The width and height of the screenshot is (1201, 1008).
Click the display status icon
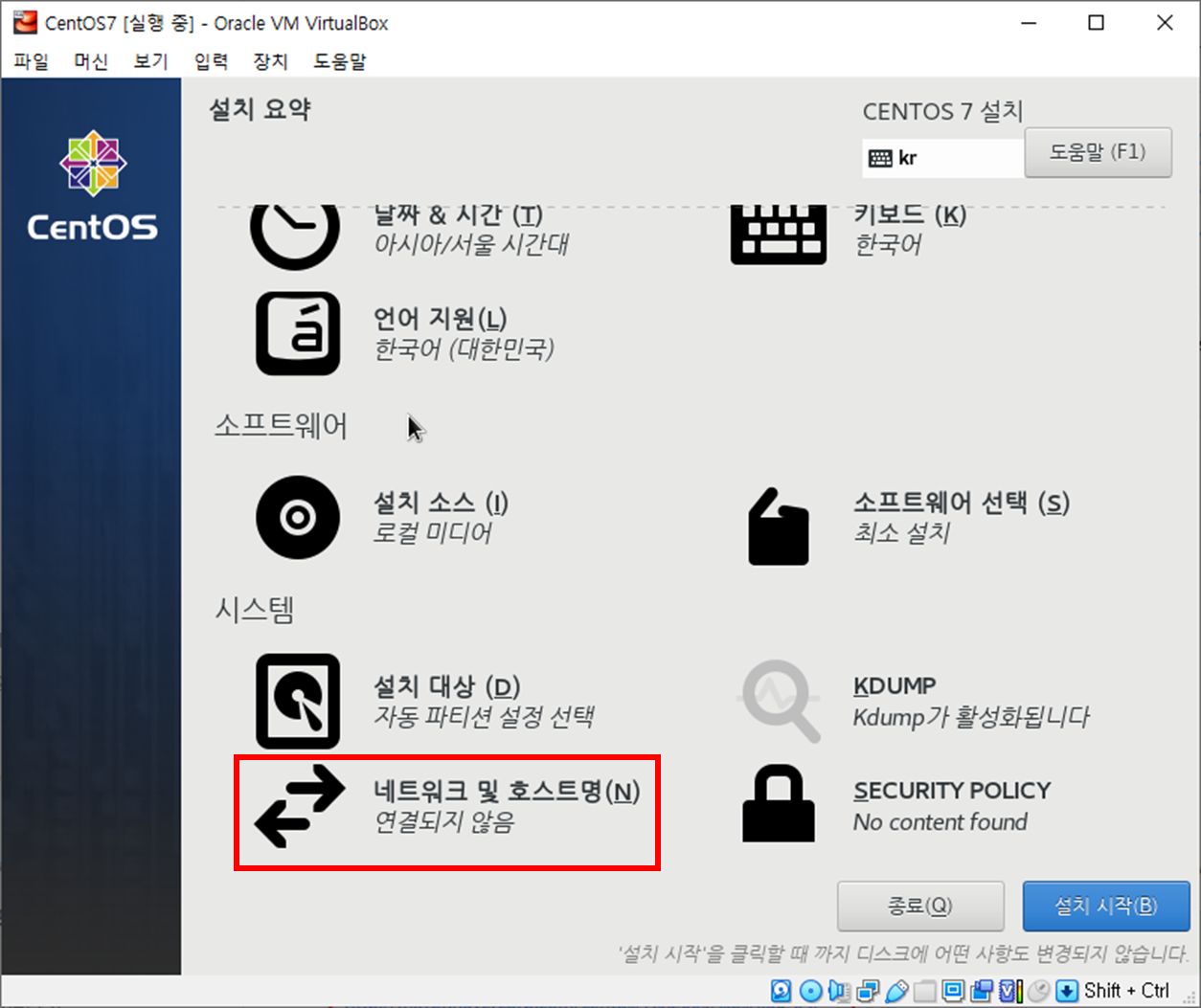click(953, 991)
